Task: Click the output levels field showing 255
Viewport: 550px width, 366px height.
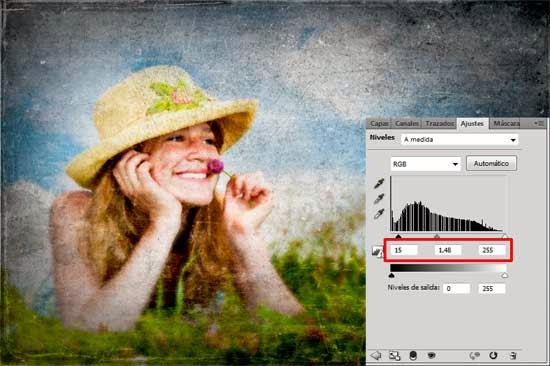Action: click(492, 289)
